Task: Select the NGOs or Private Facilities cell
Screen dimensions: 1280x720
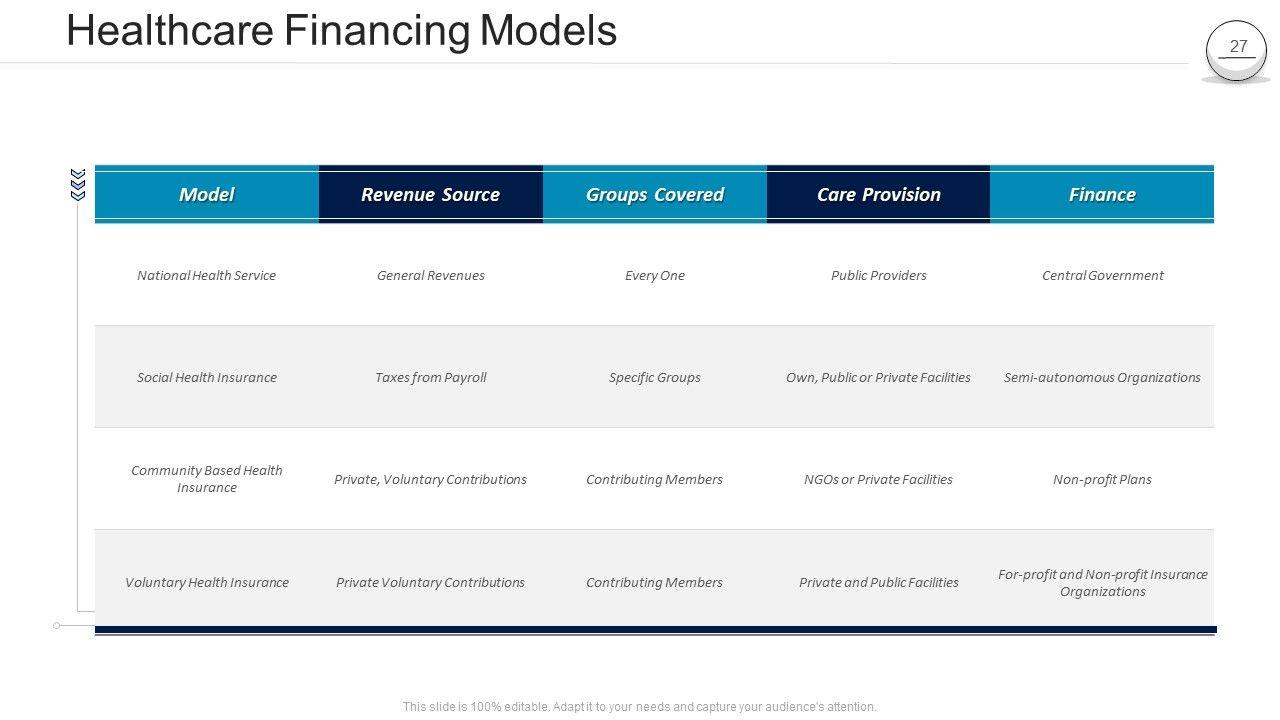Action: click(x=878, y=480)
